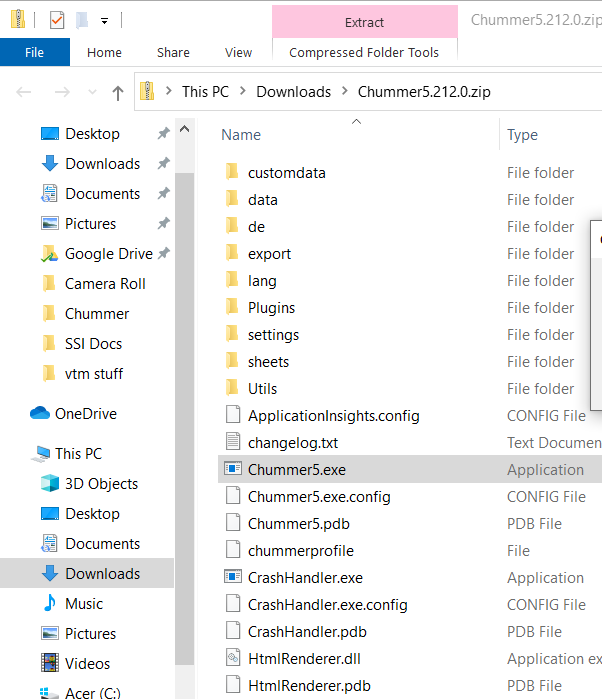This screenshot has height=699, width=602.
Task: Select This PC in the navigation pane
Action: click(78, 453)
